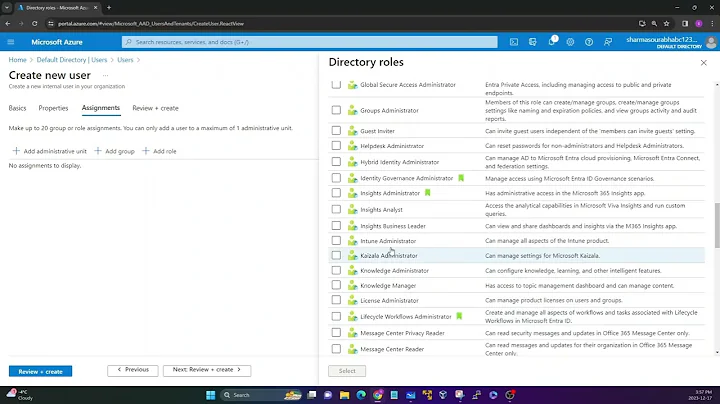Click the green bookmark icon beside Identity Governance Administrator

pos(461,178)
